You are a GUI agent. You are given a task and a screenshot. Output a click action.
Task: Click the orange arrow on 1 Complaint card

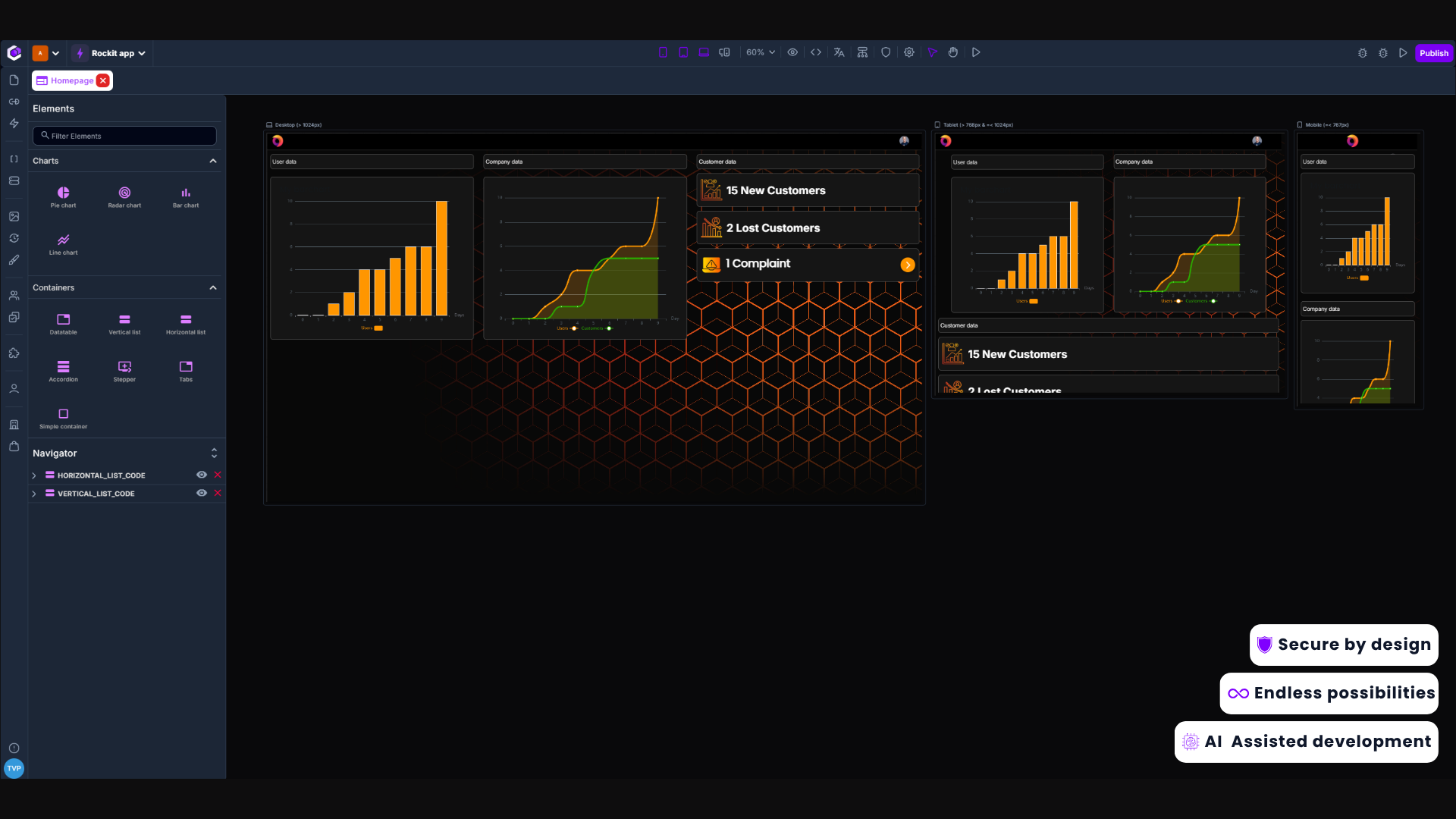point(908,265)
